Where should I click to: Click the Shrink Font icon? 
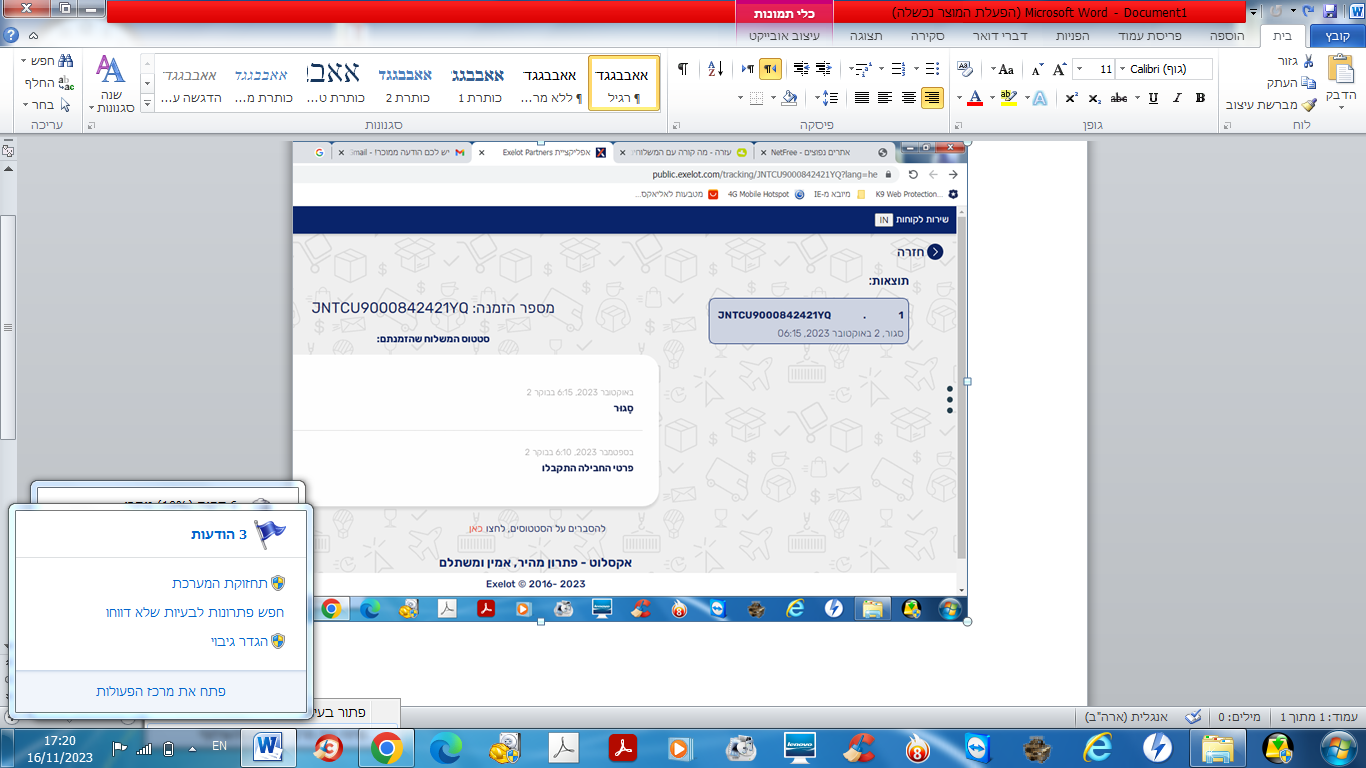pos(1037,69)
